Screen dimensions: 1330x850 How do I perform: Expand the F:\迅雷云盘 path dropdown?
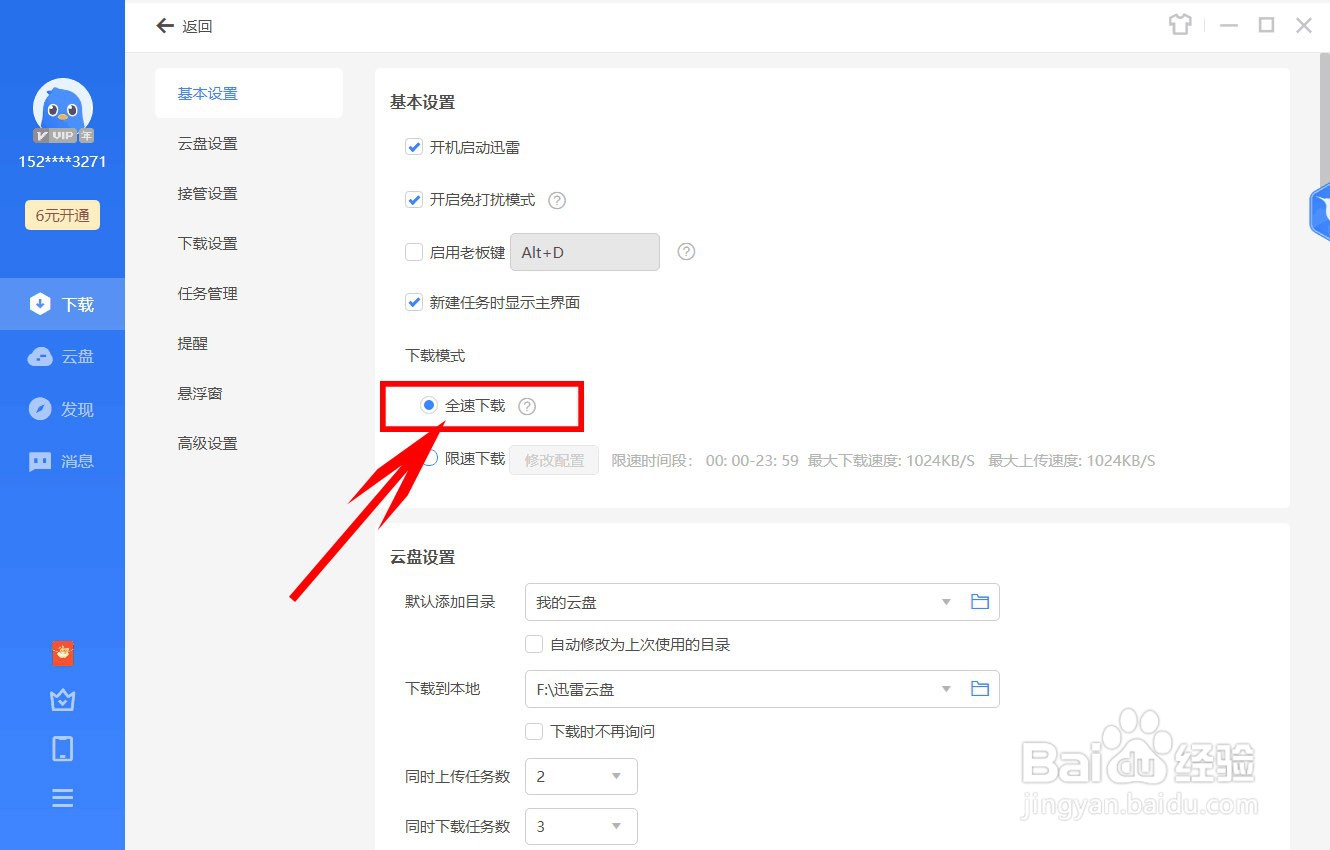click(946, 688)
